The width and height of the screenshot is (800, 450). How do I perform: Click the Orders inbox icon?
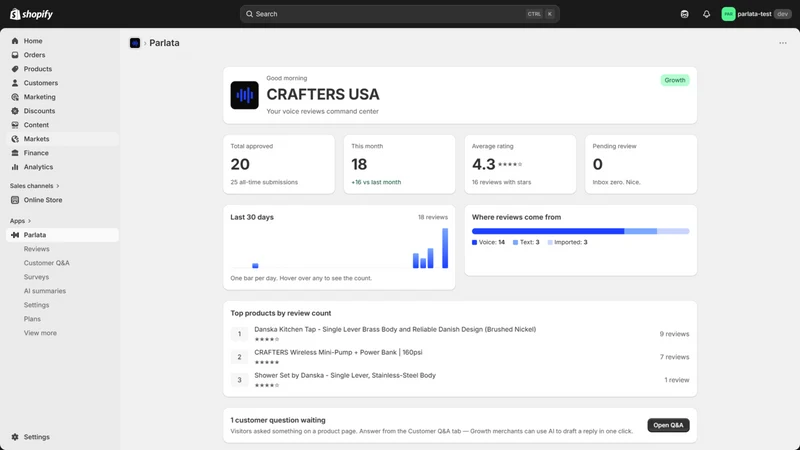(15, 55)
